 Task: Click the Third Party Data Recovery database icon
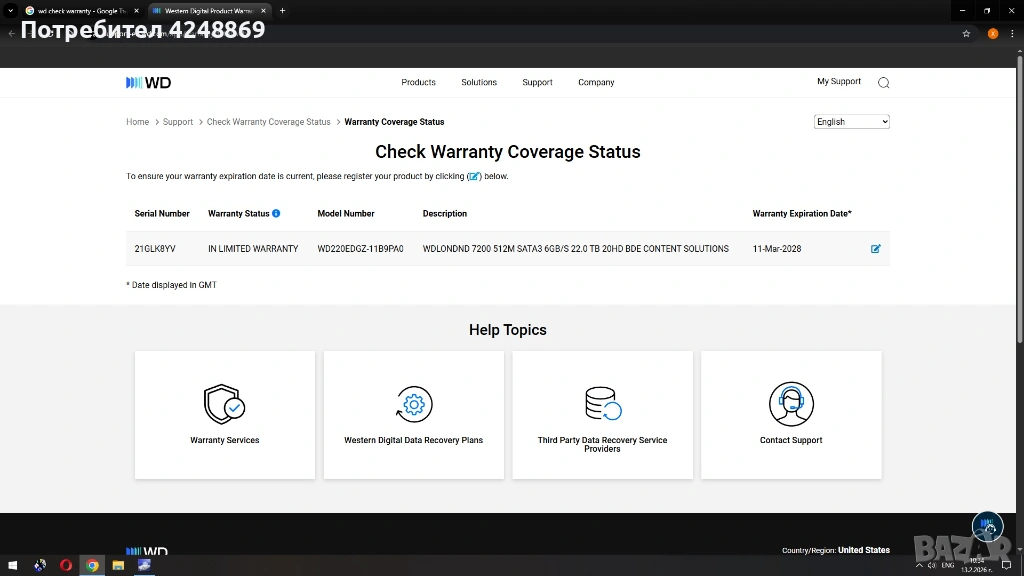click(602, 404)
